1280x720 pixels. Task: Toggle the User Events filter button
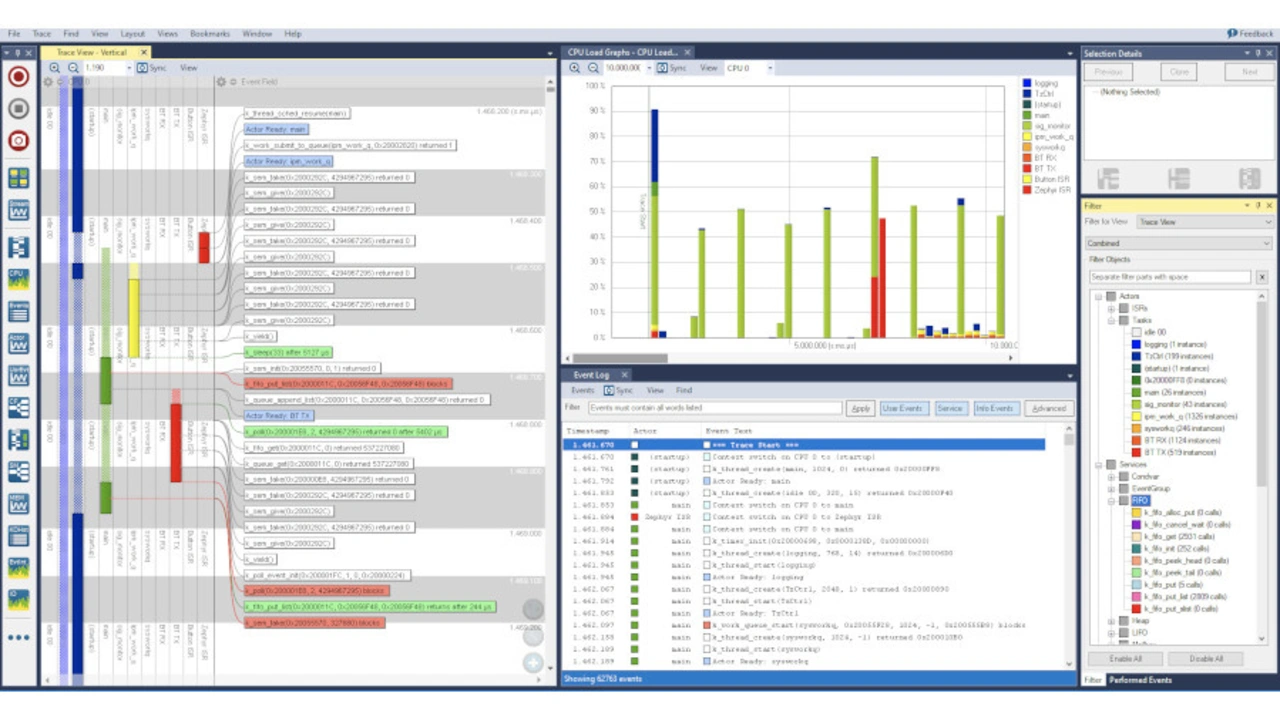(x=902, y=408)
